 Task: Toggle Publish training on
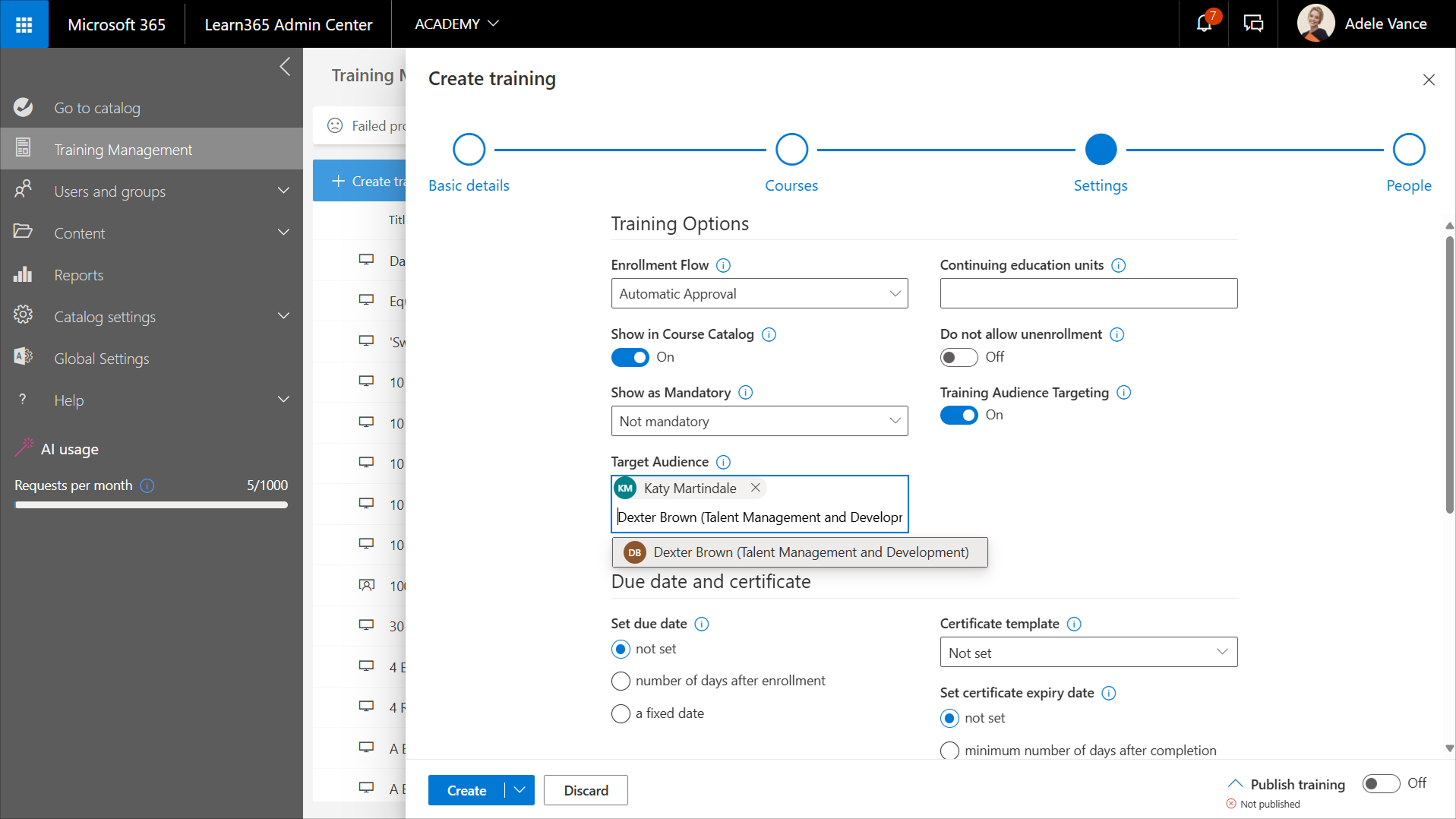click(x=1380, y=783)
